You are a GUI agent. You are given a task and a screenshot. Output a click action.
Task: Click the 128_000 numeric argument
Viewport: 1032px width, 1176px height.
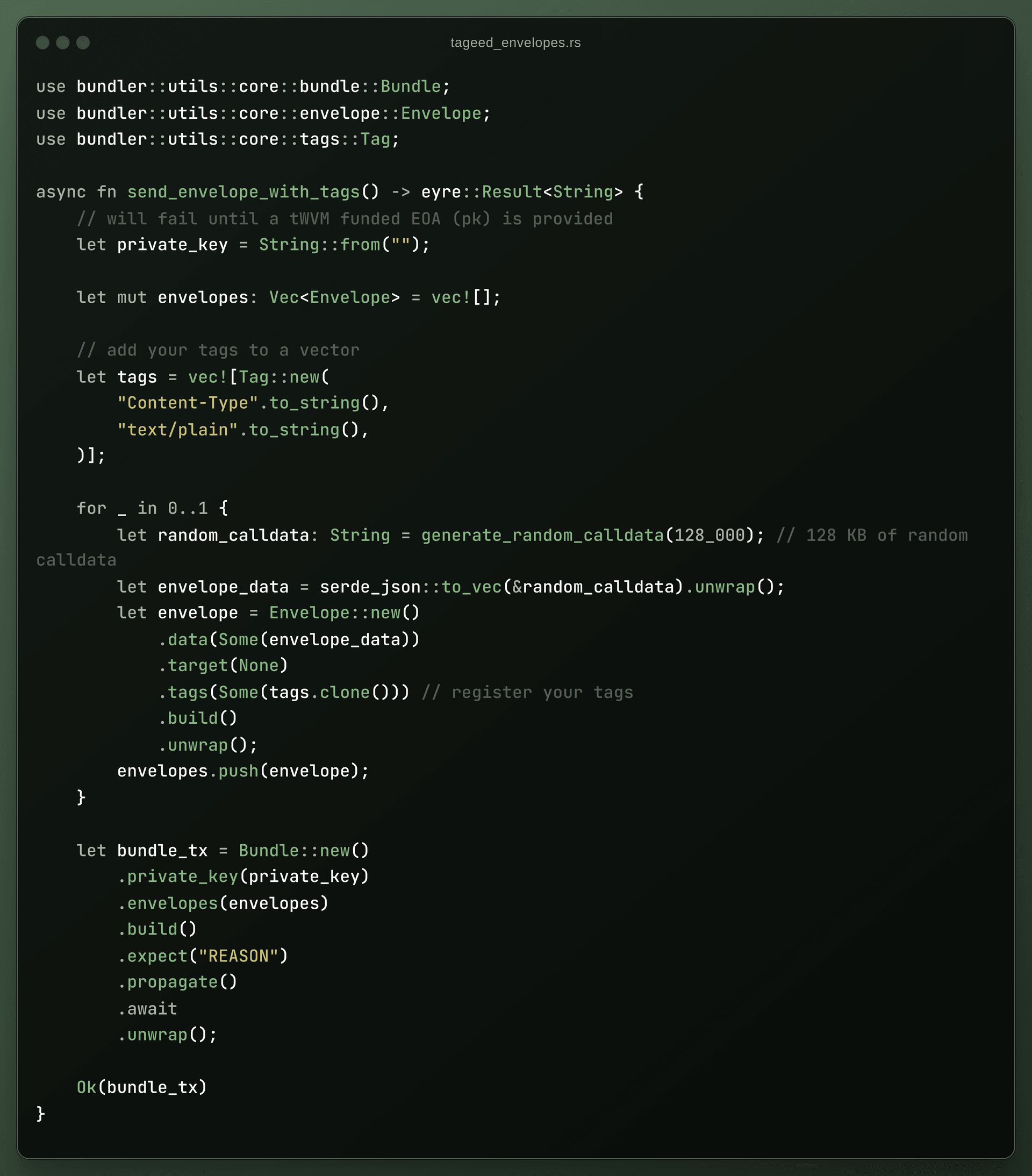[x=710, y=535]
